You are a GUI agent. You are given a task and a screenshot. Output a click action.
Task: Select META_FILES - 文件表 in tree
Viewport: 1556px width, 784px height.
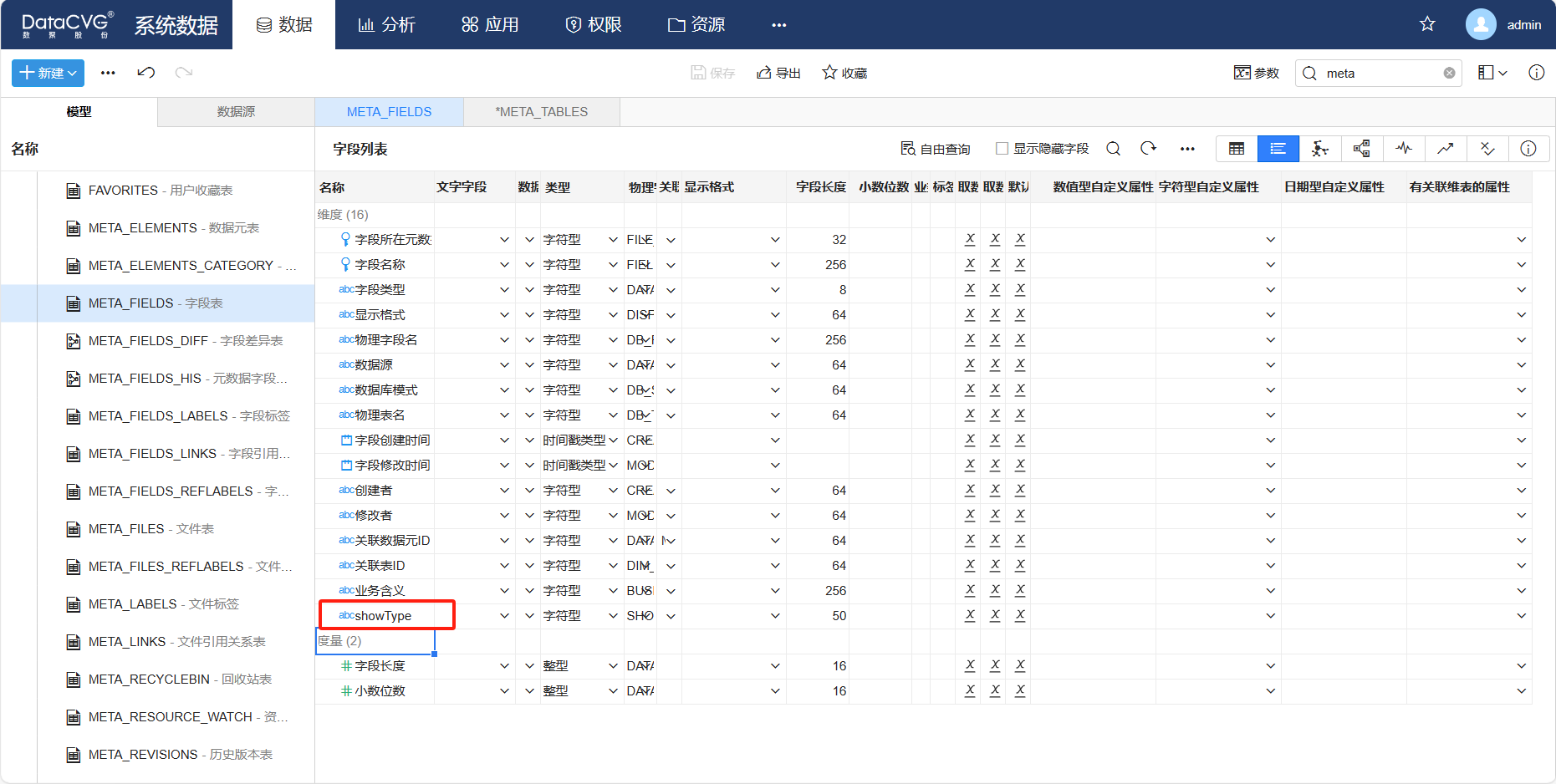click(157, 529)
